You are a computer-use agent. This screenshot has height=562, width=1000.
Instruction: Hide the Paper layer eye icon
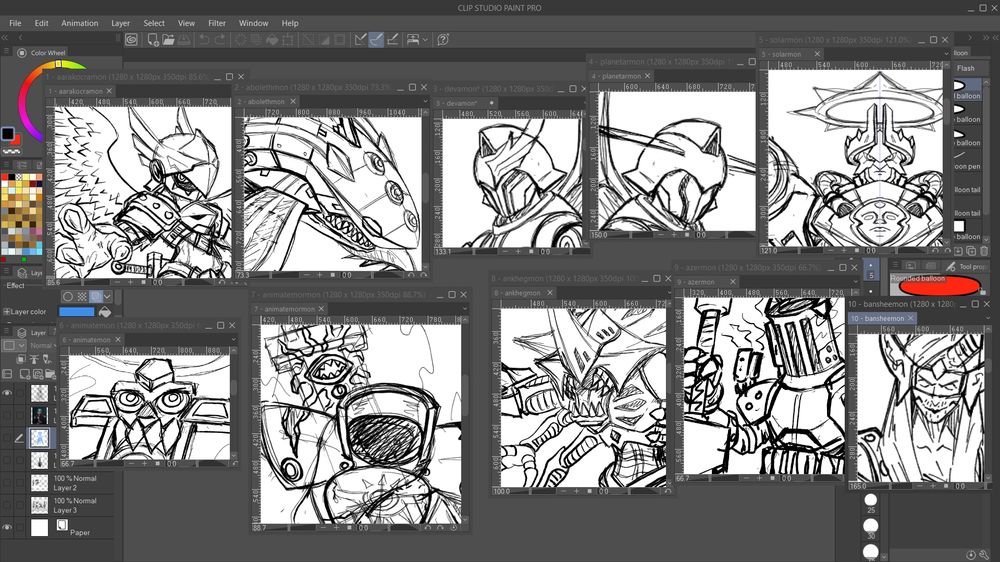[x=7, y=528]
